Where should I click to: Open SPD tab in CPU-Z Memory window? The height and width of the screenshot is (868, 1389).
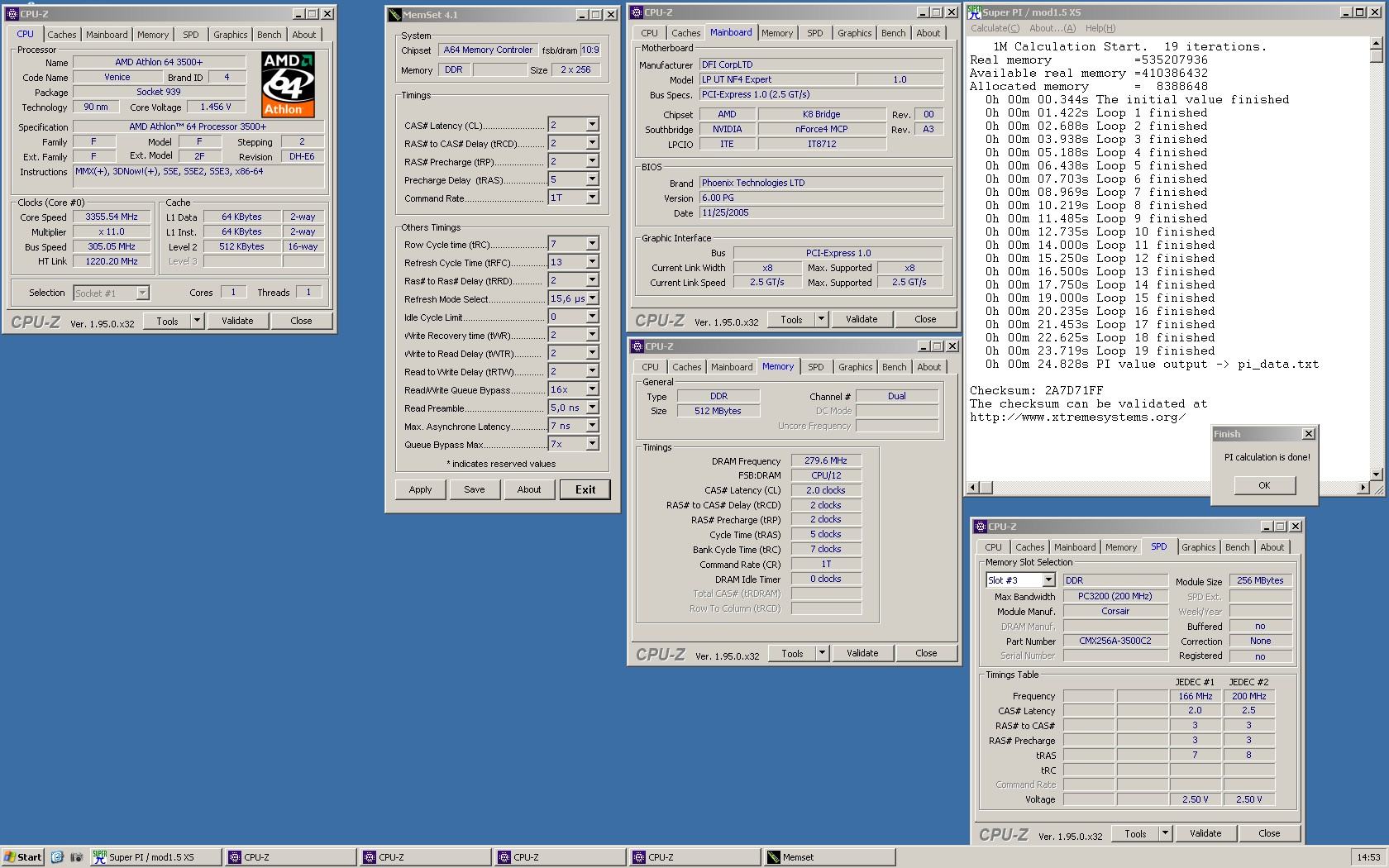coord(816,367)
